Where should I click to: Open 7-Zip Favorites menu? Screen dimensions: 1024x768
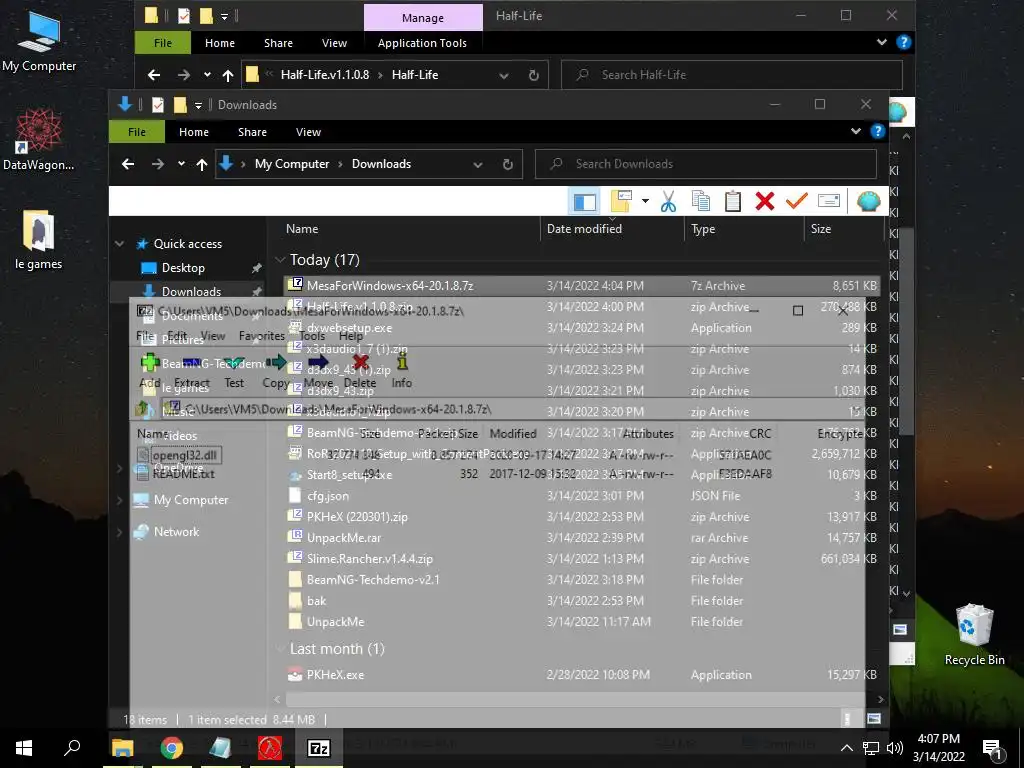[x=261, y=336]
